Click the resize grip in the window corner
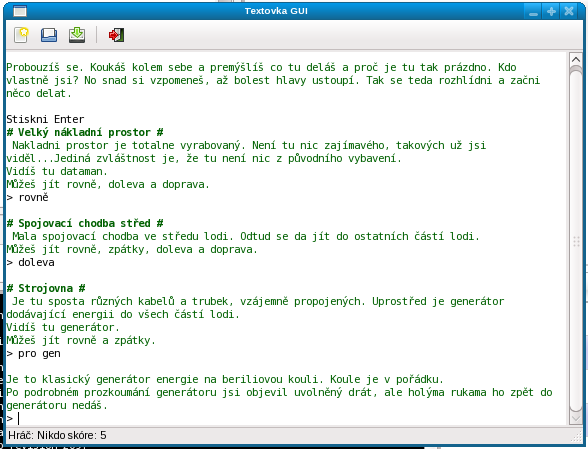Screen dimensions: 588x449 pos(576,435)
